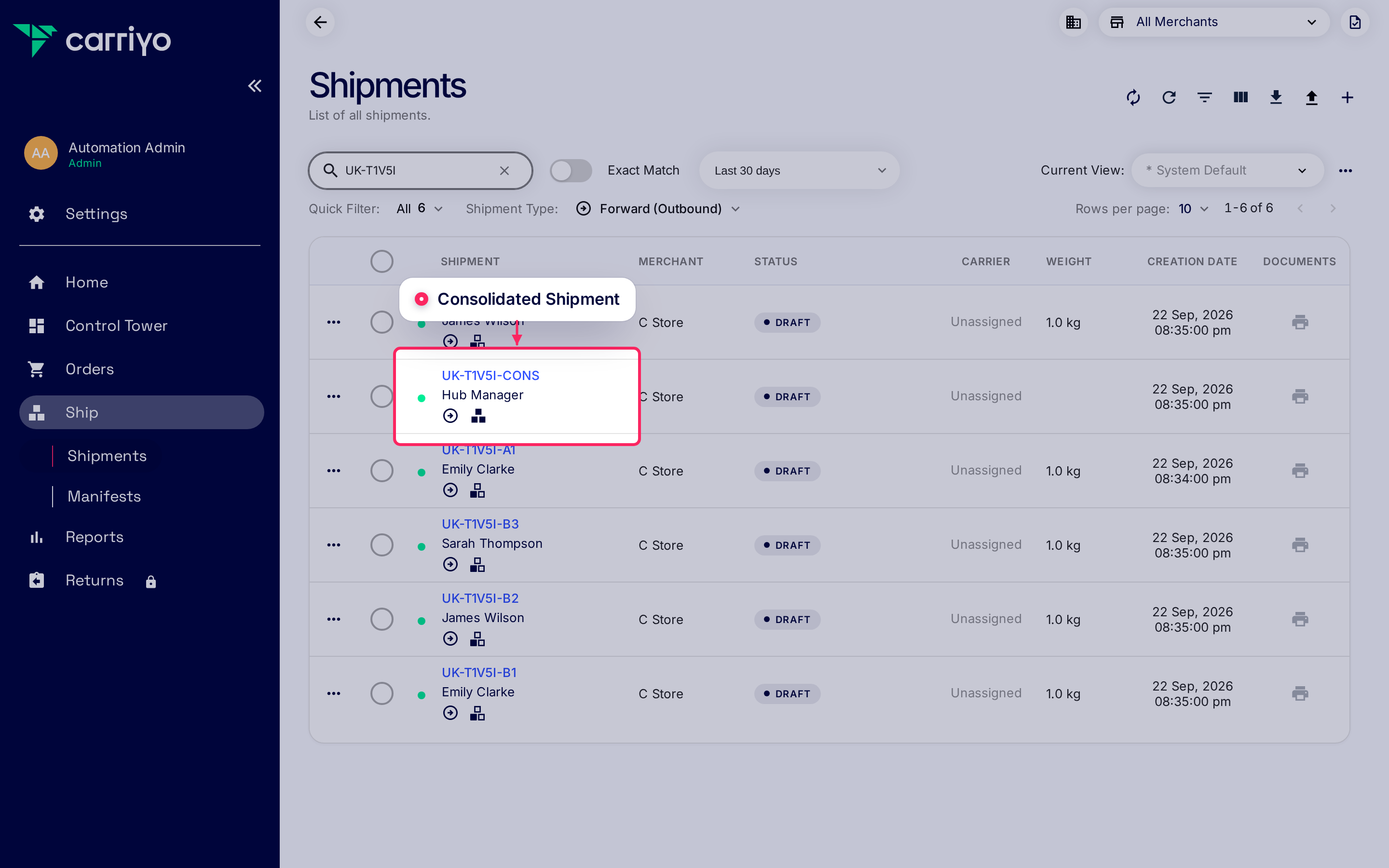Open the UK-T1V5I-B2 shipment link
This screenshot has width=1389, height=868.
(480, 598)
